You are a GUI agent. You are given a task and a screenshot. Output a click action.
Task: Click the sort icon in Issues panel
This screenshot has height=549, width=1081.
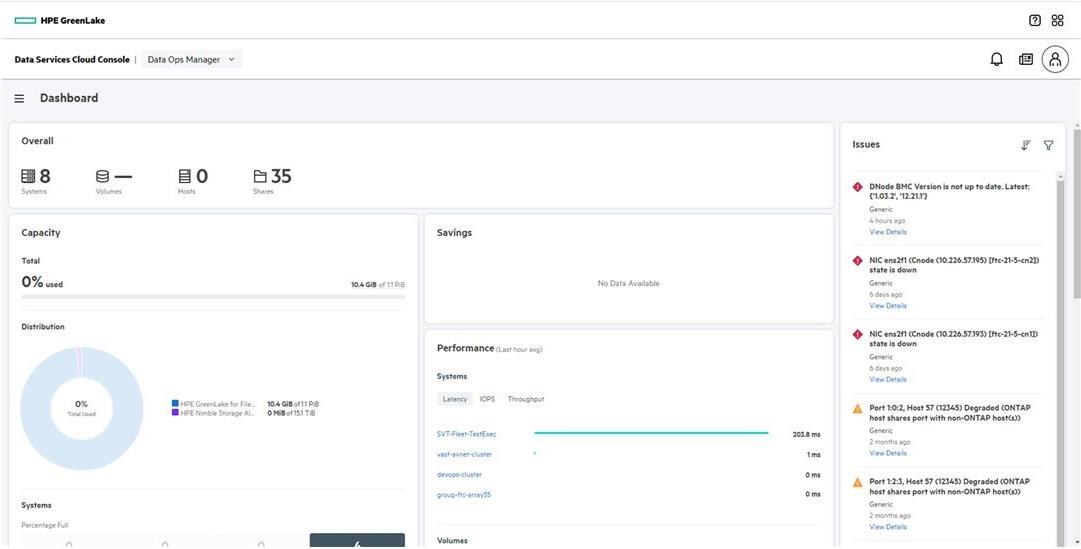(x=1025, y=145)
